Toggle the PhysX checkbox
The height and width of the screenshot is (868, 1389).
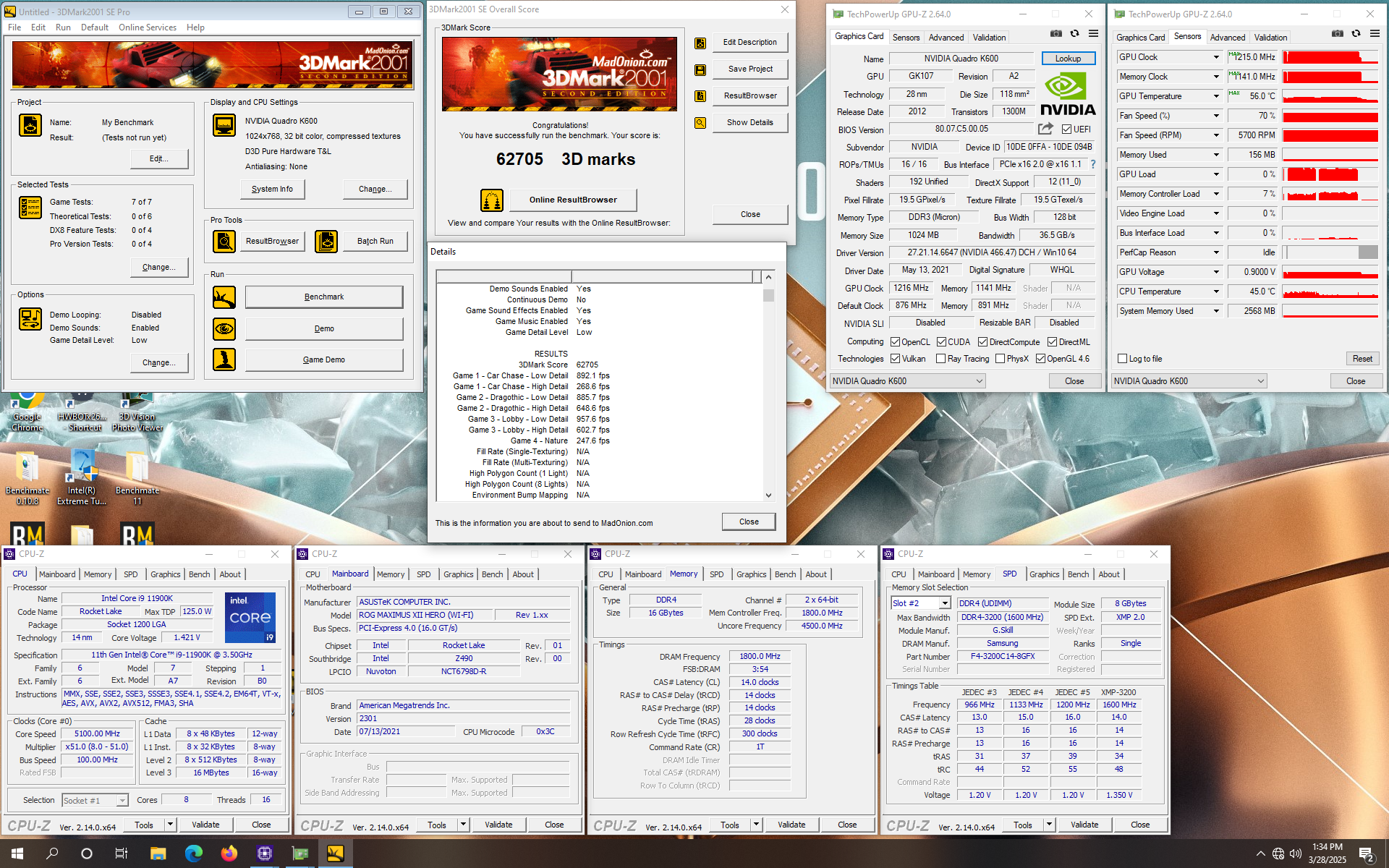point(1000,359)
